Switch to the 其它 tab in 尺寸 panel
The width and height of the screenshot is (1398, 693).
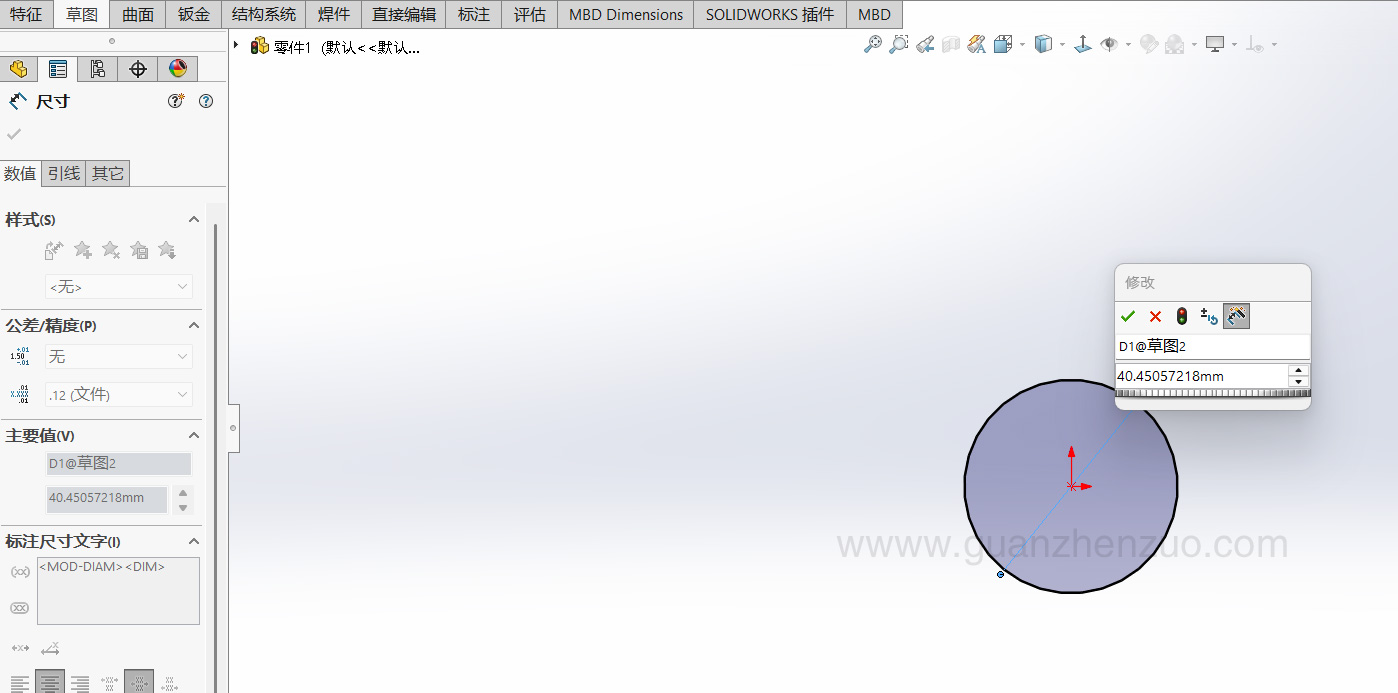108,174
